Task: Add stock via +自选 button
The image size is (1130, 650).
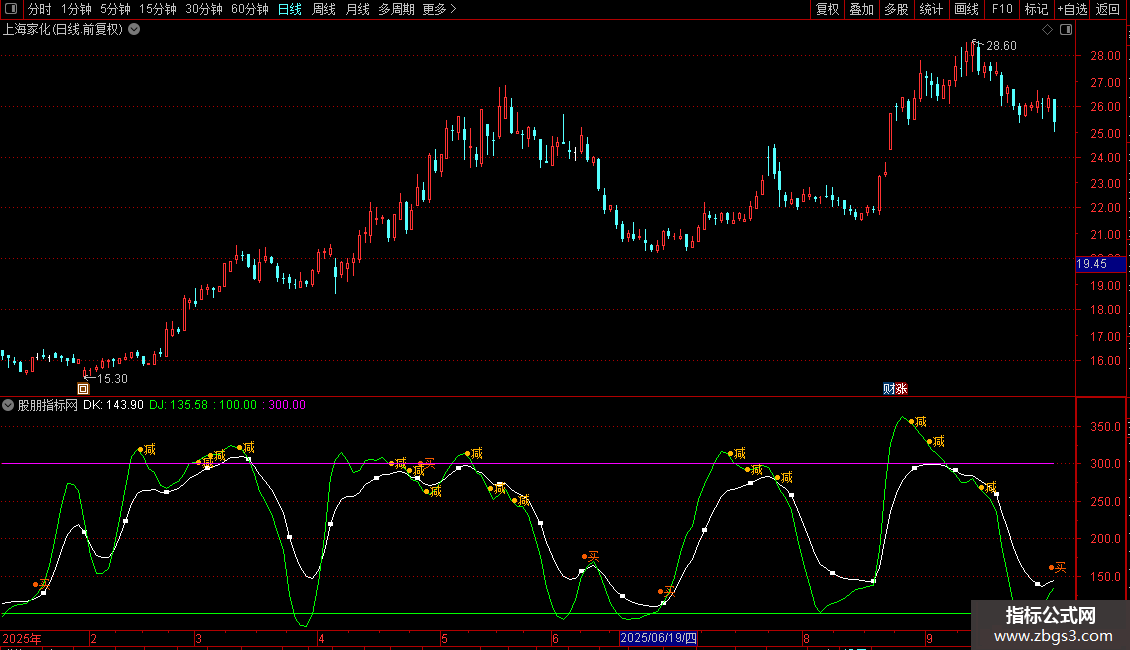Action: [x=1071, y=10]
